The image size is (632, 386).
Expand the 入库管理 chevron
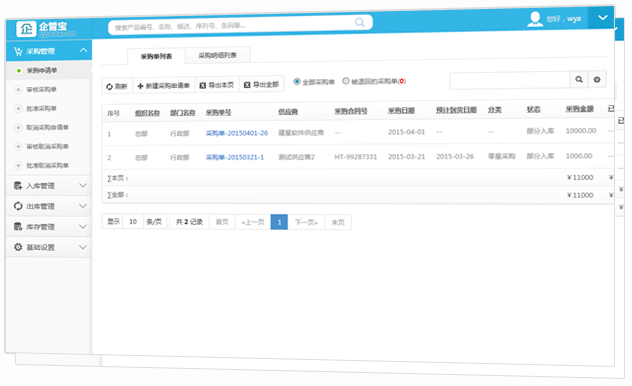tap(83, 185)
